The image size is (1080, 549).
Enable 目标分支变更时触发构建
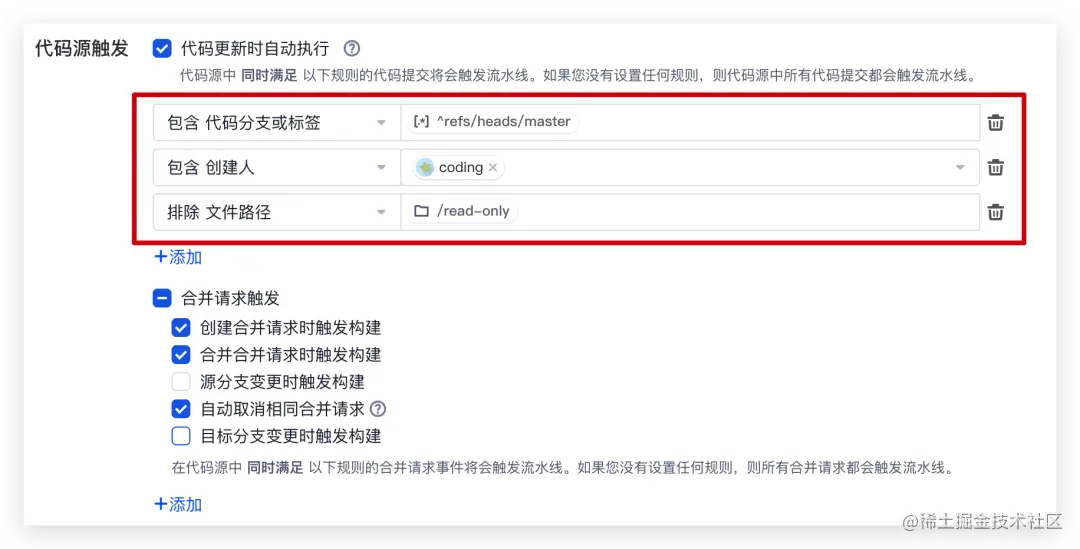coord(180,436)
